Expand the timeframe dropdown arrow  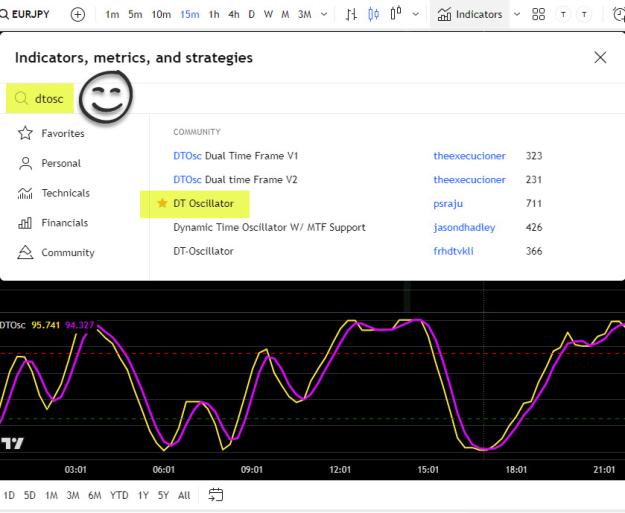point(324,15)
